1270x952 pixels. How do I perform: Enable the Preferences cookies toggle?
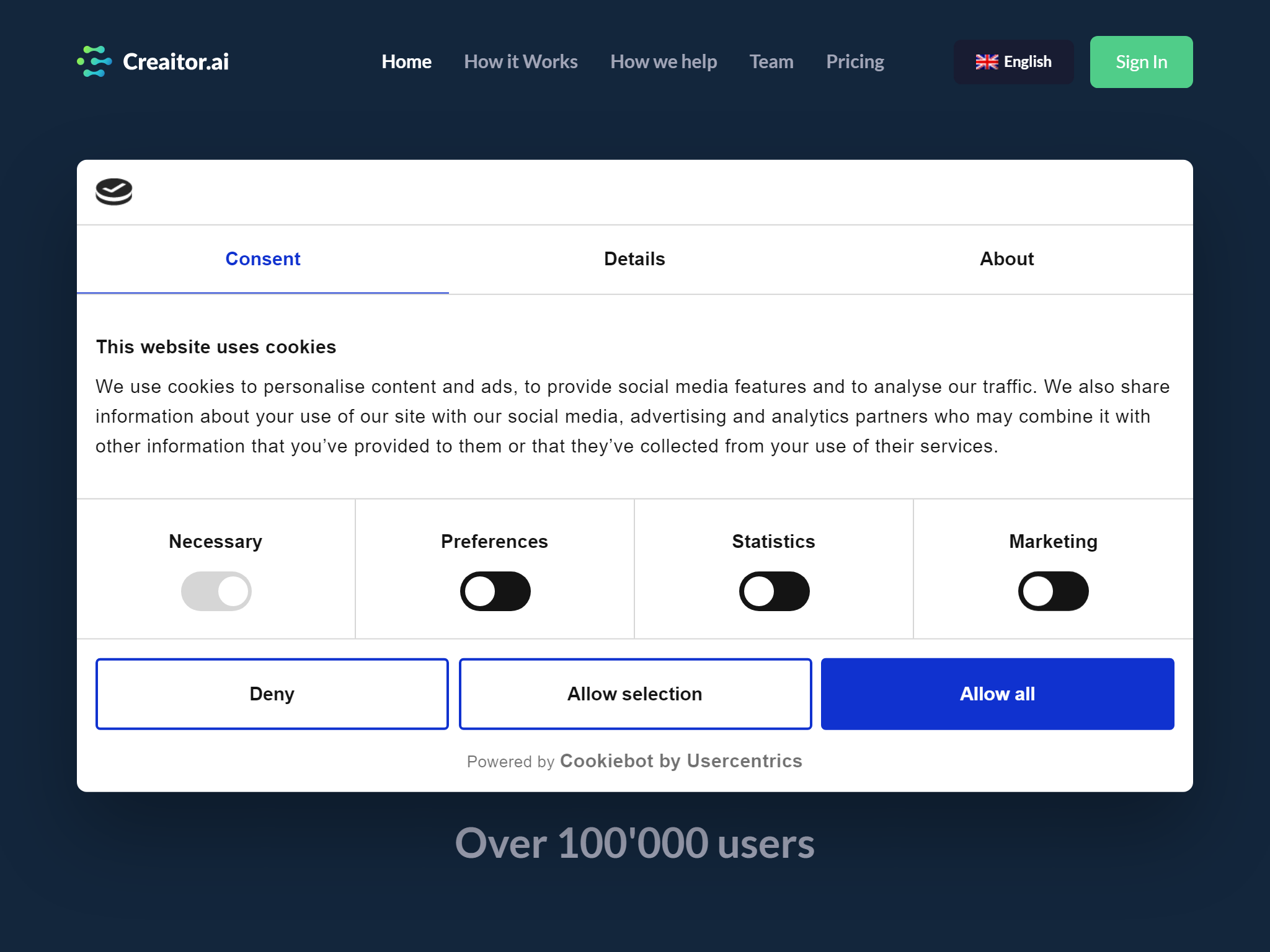click(x=495, y=591)
